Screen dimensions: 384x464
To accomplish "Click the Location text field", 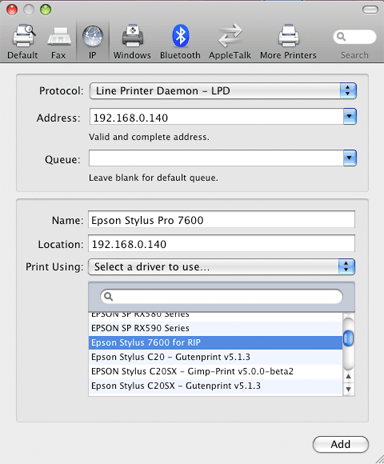I will pyautogui.click(x=221, y=244).
